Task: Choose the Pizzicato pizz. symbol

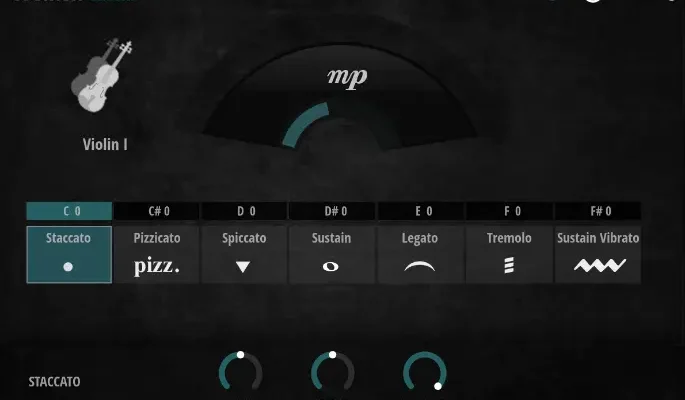Action: [157, 267]
